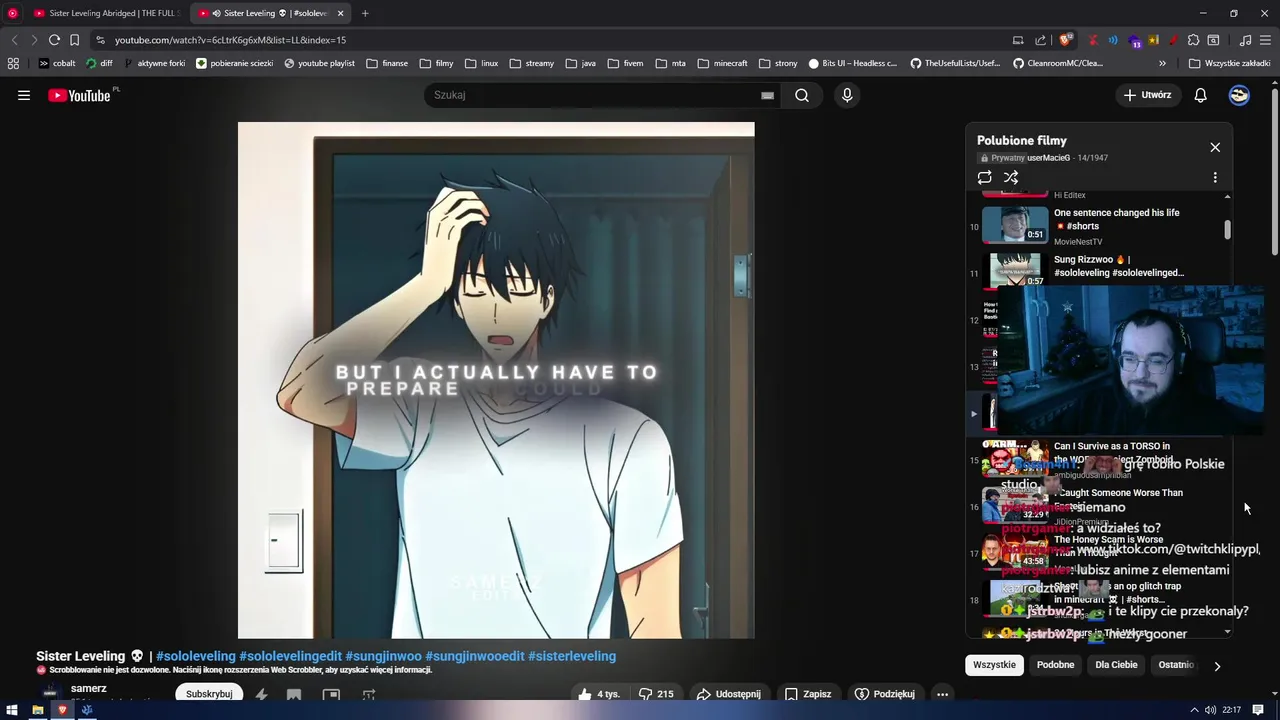Click the Subskrybuj button

(x=209, y=694)
